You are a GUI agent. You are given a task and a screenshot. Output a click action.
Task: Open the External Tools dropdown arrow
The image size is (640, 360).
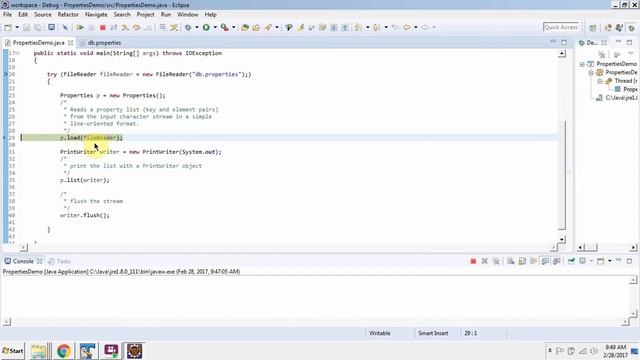pos(233,27)
